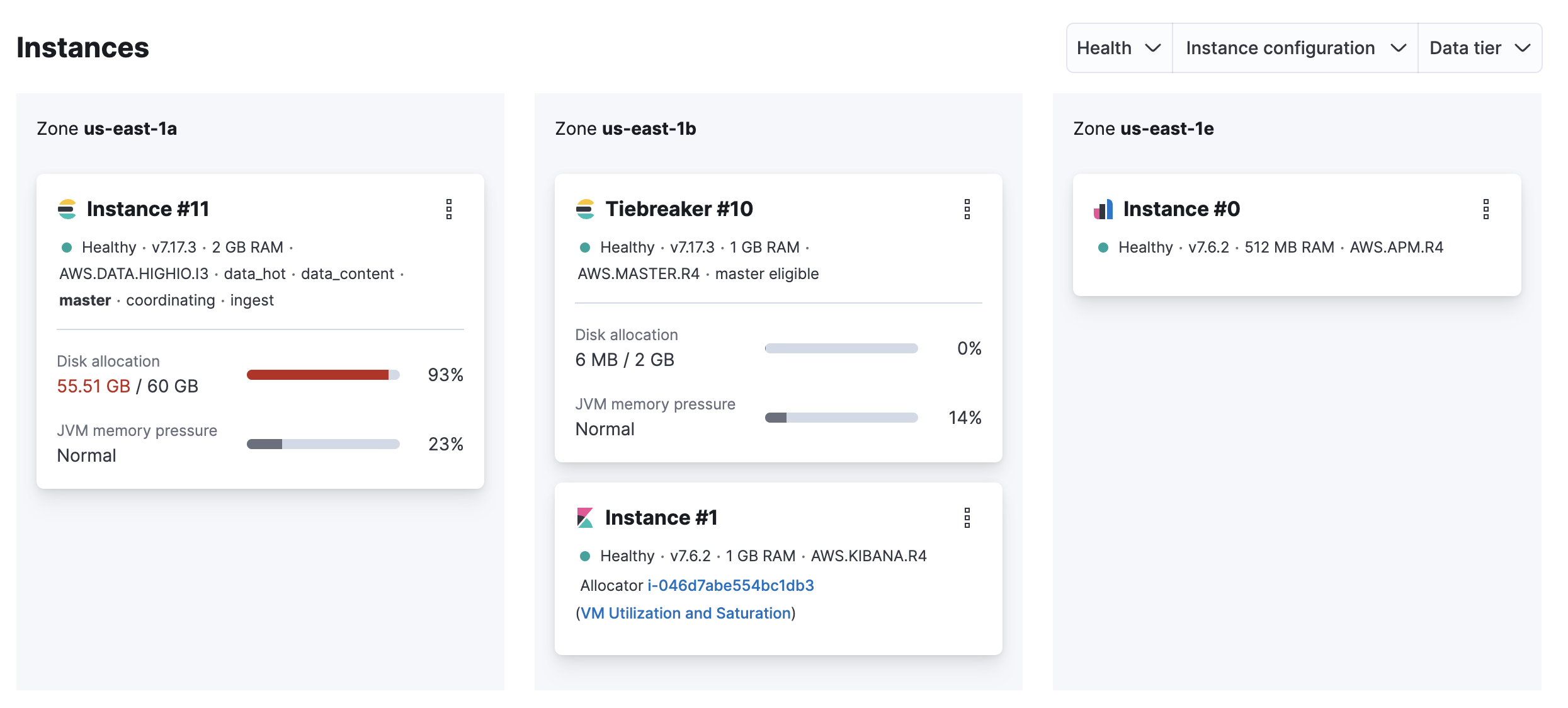Open the actions menu for Instance #1
This screenshot has width=1568, height=708.
(x=967, y=518)
